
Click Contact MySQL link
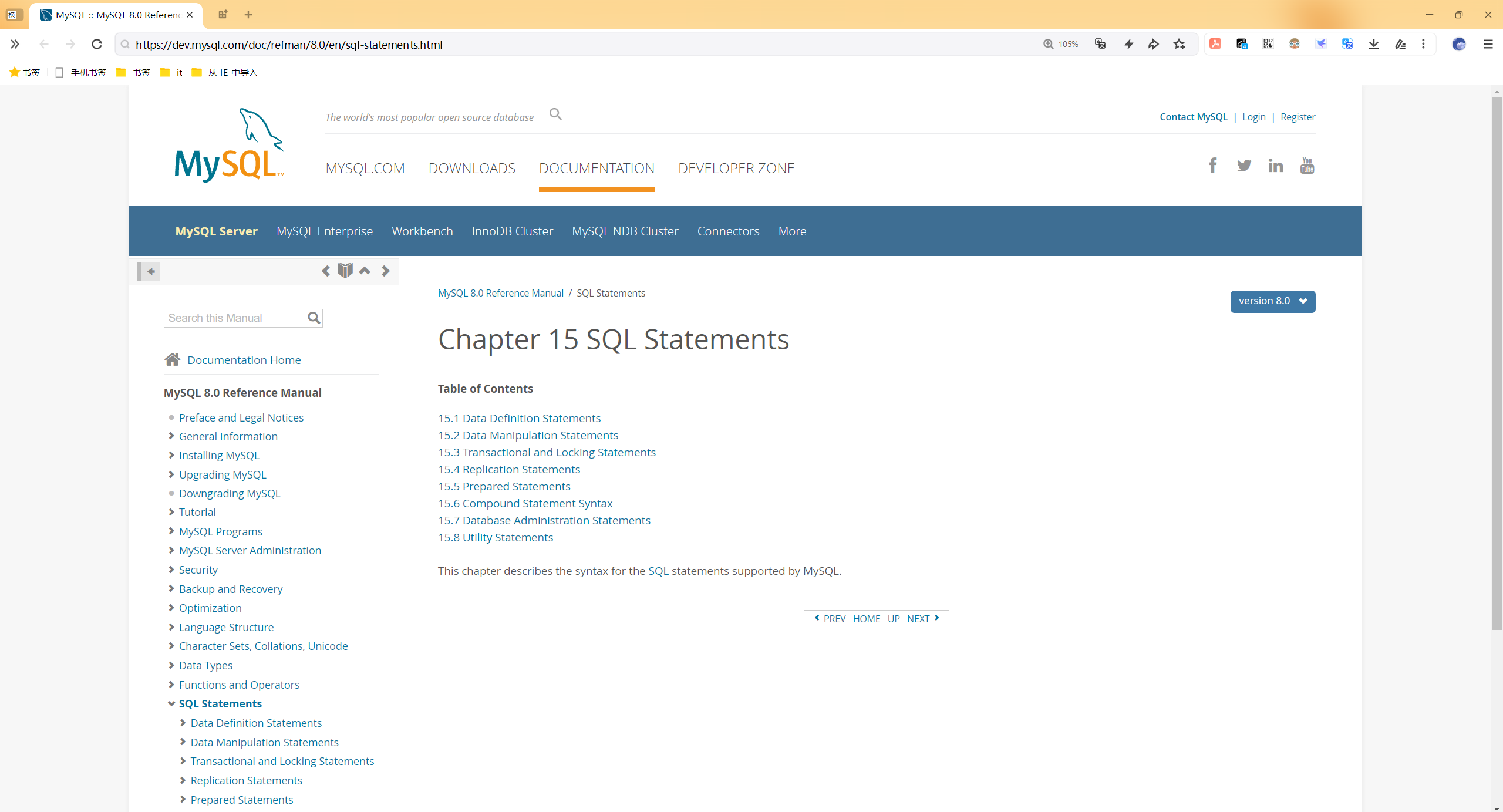coord(1193,117)
